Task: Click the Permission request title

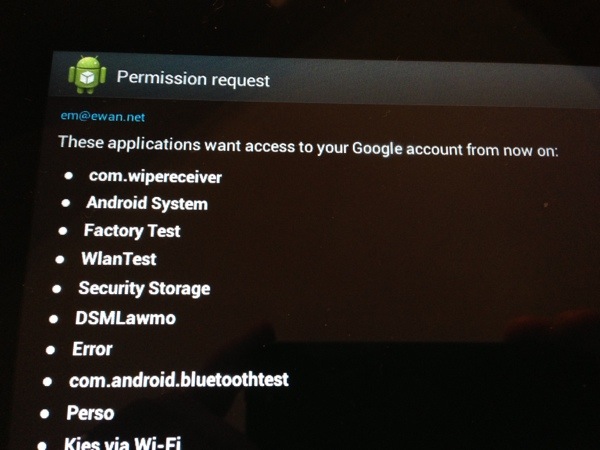Action: pyautogui.click(x=193, y=78)
